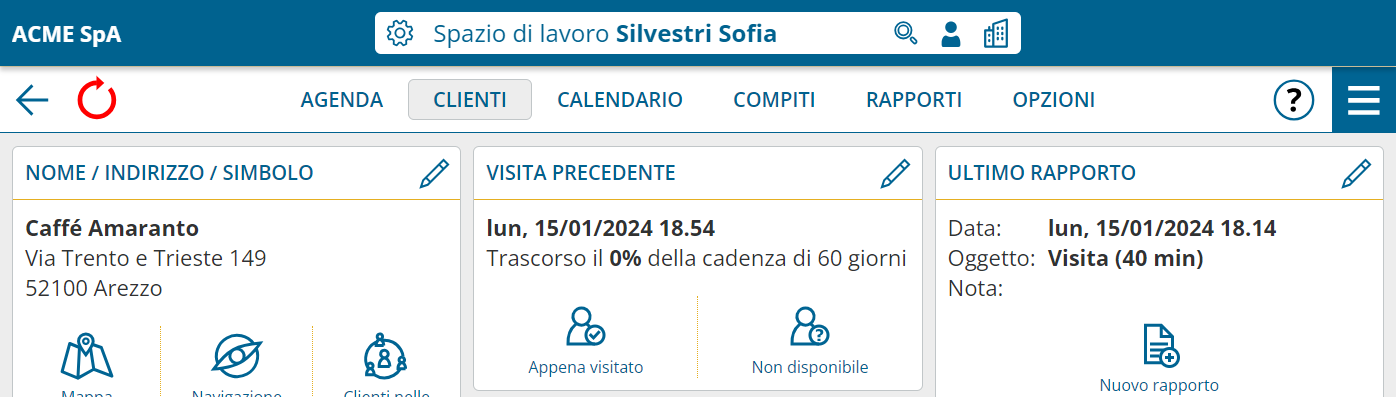Click the red refresh icon
Image resolution: width=1396 pixels, height=397 pixels.
coord(97,100)
